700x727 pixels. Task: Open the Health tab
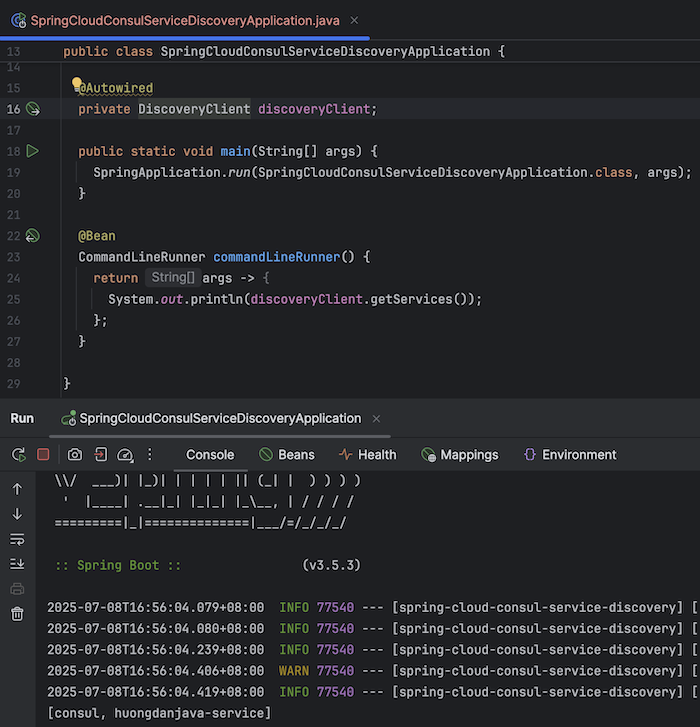click(368, 455)
